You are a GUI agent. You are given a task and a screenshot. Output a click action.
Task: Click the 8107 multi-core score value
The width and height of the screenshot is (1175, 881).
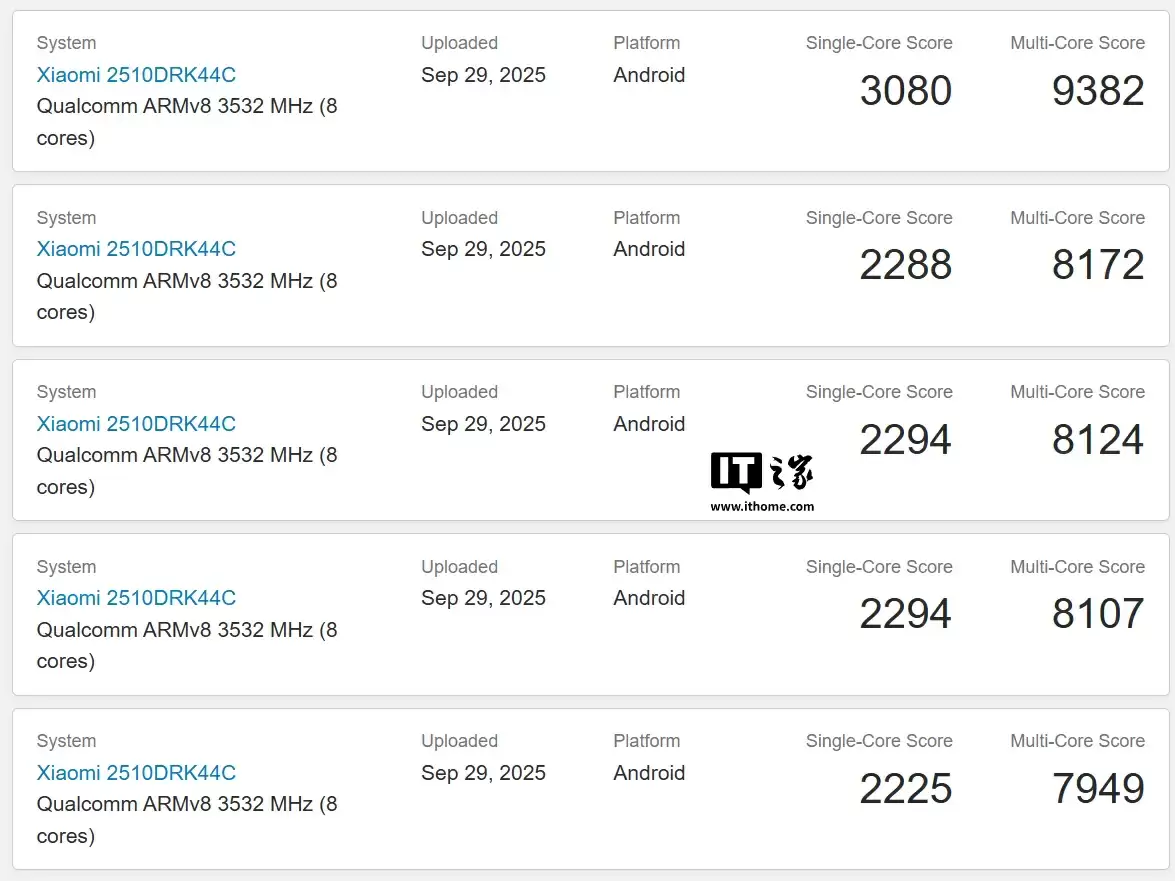1097,614
